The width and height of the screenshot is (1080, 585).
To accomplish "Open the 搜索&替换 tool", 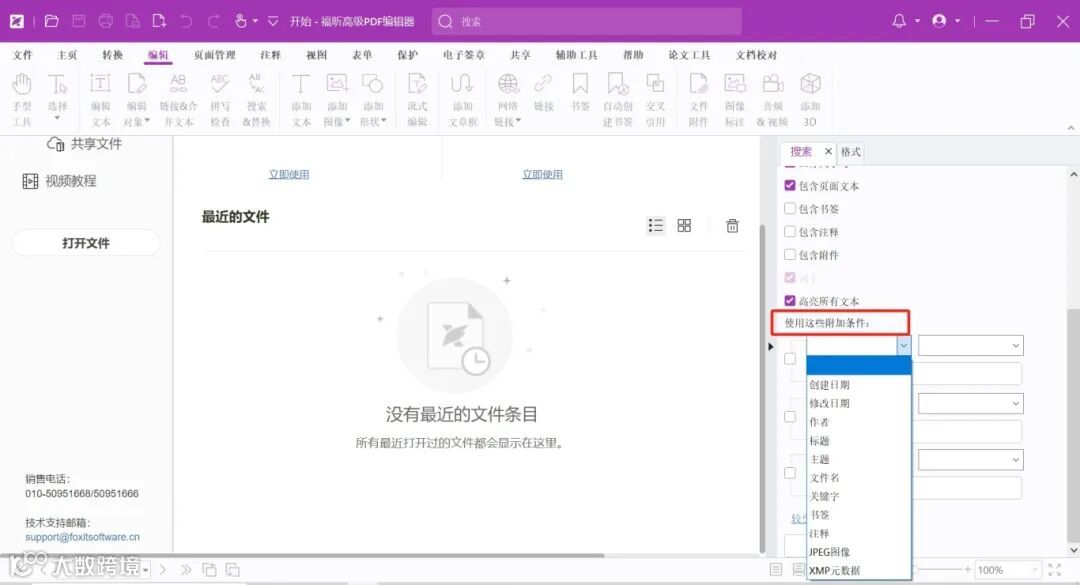I will [256, 100].
